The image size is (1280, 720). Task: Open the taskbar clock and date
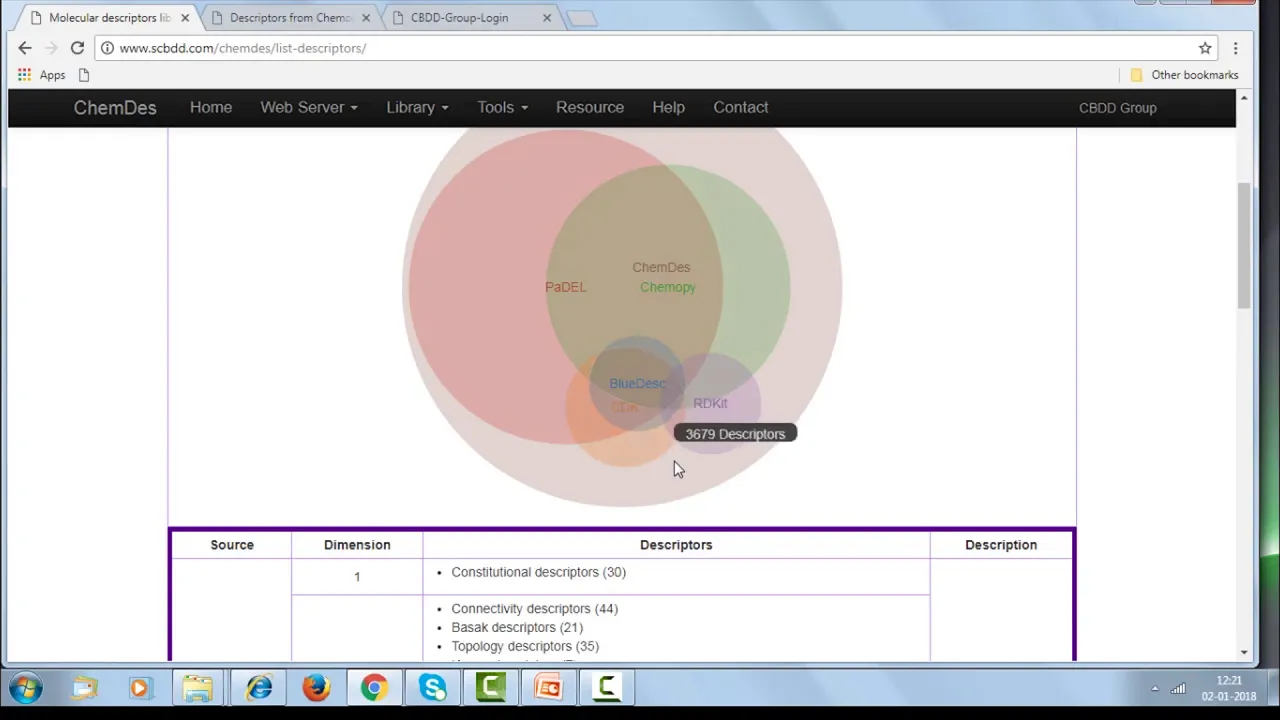click(1229, 688)
